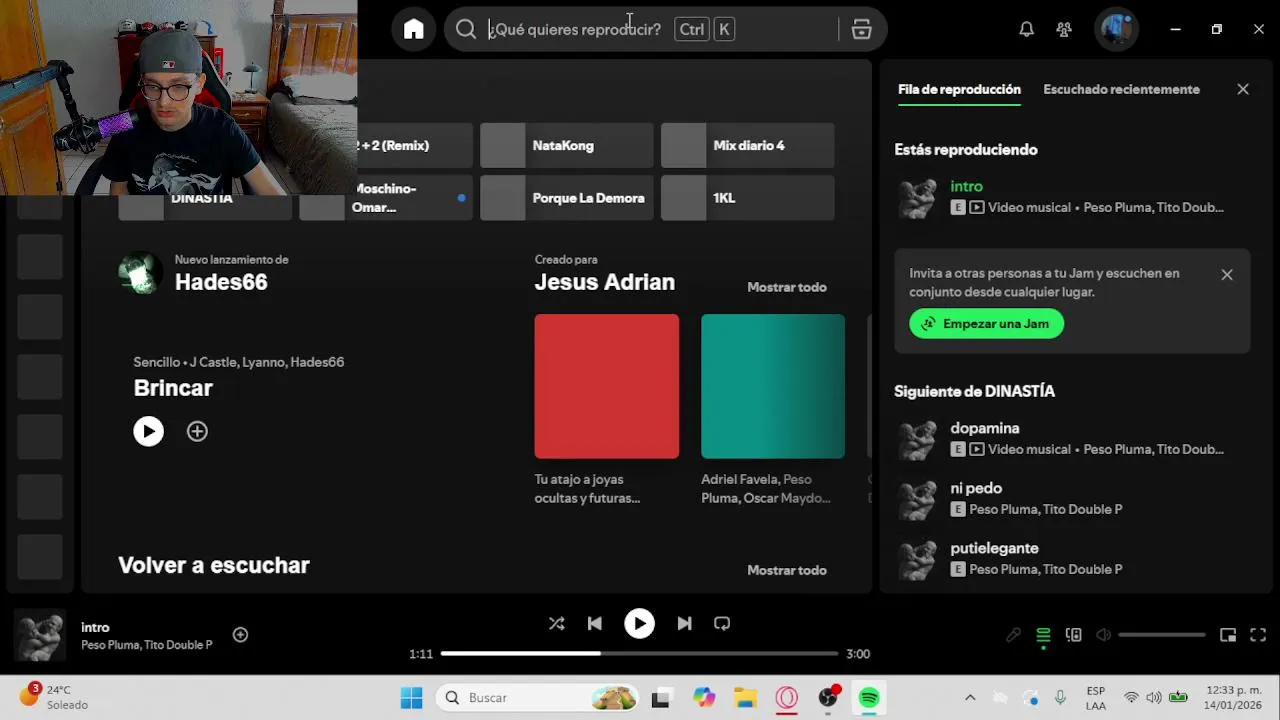1280x720 pixels.
Task: Enter fullscreen player view
Action: pos(1258,635)
